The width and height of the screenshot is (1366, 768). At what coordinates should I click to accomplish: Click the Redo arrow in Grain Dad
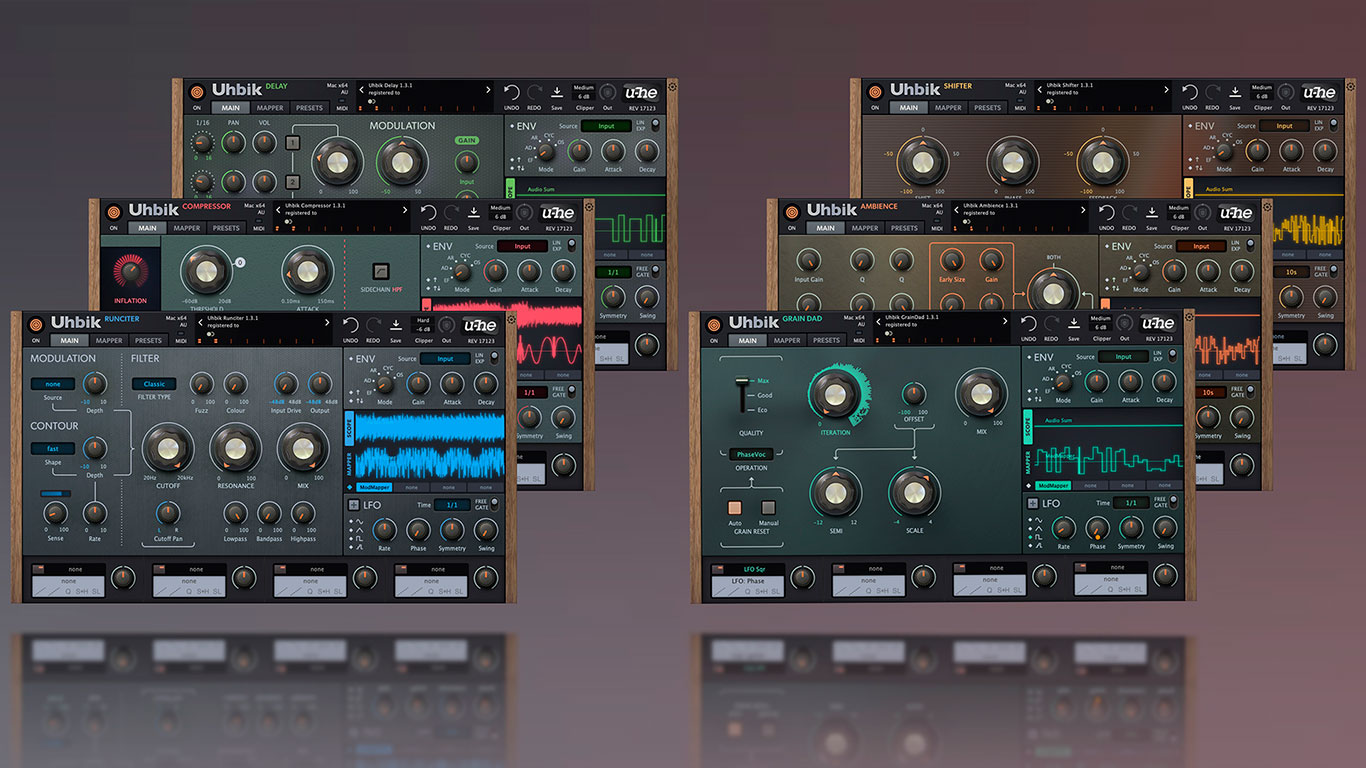pyautogui.click(x=1051, y=324)
